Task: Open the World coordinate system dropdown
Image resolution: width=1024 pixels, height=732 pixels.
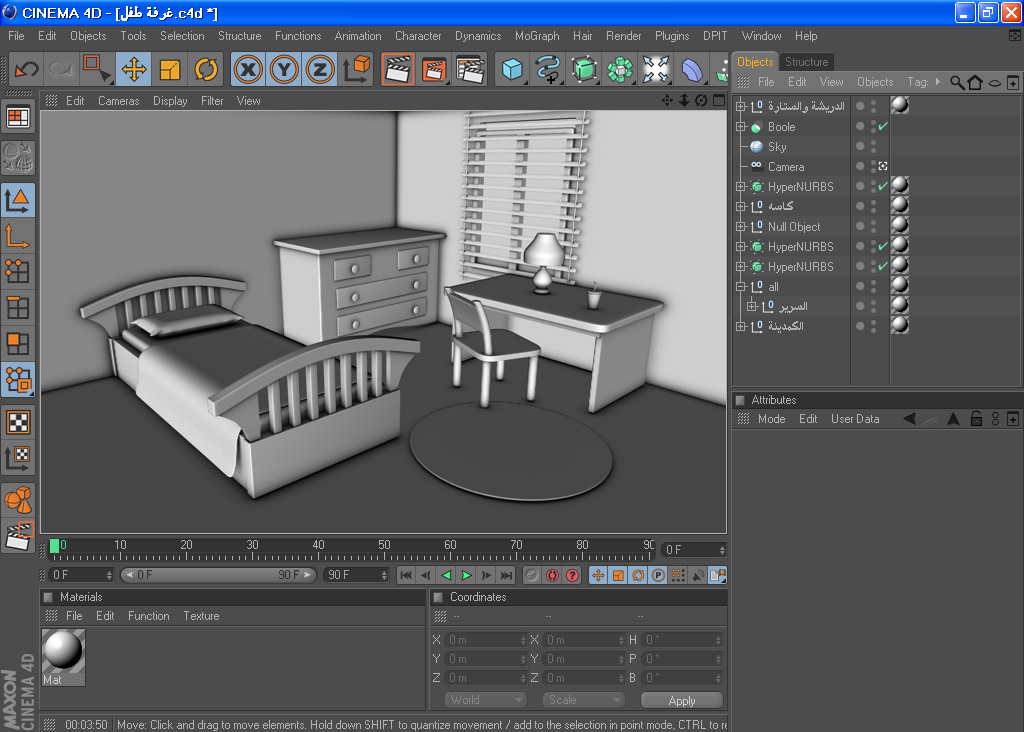Action: click(485, 700)
